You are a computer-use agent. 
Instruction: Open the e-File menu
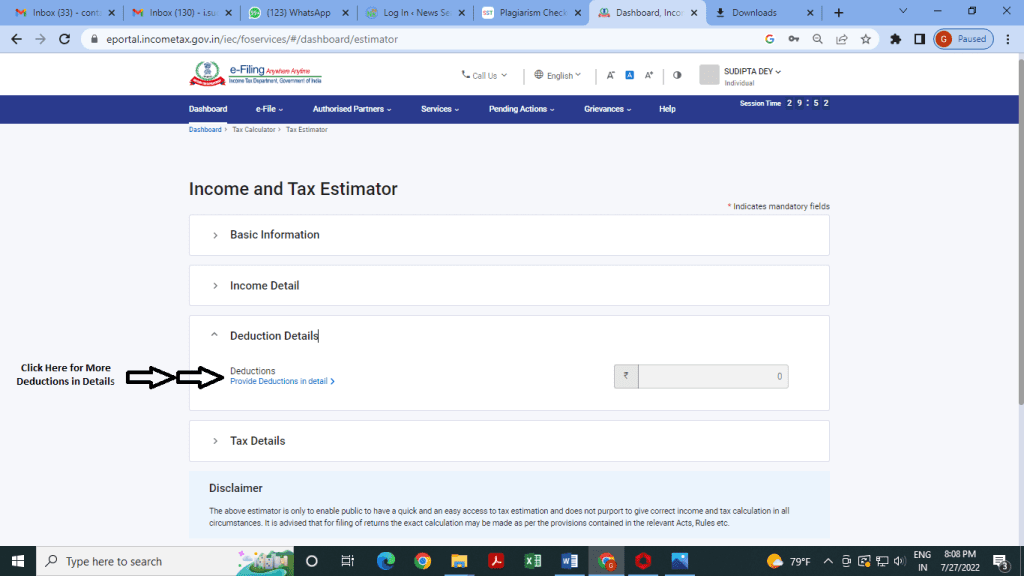point(269,109)
